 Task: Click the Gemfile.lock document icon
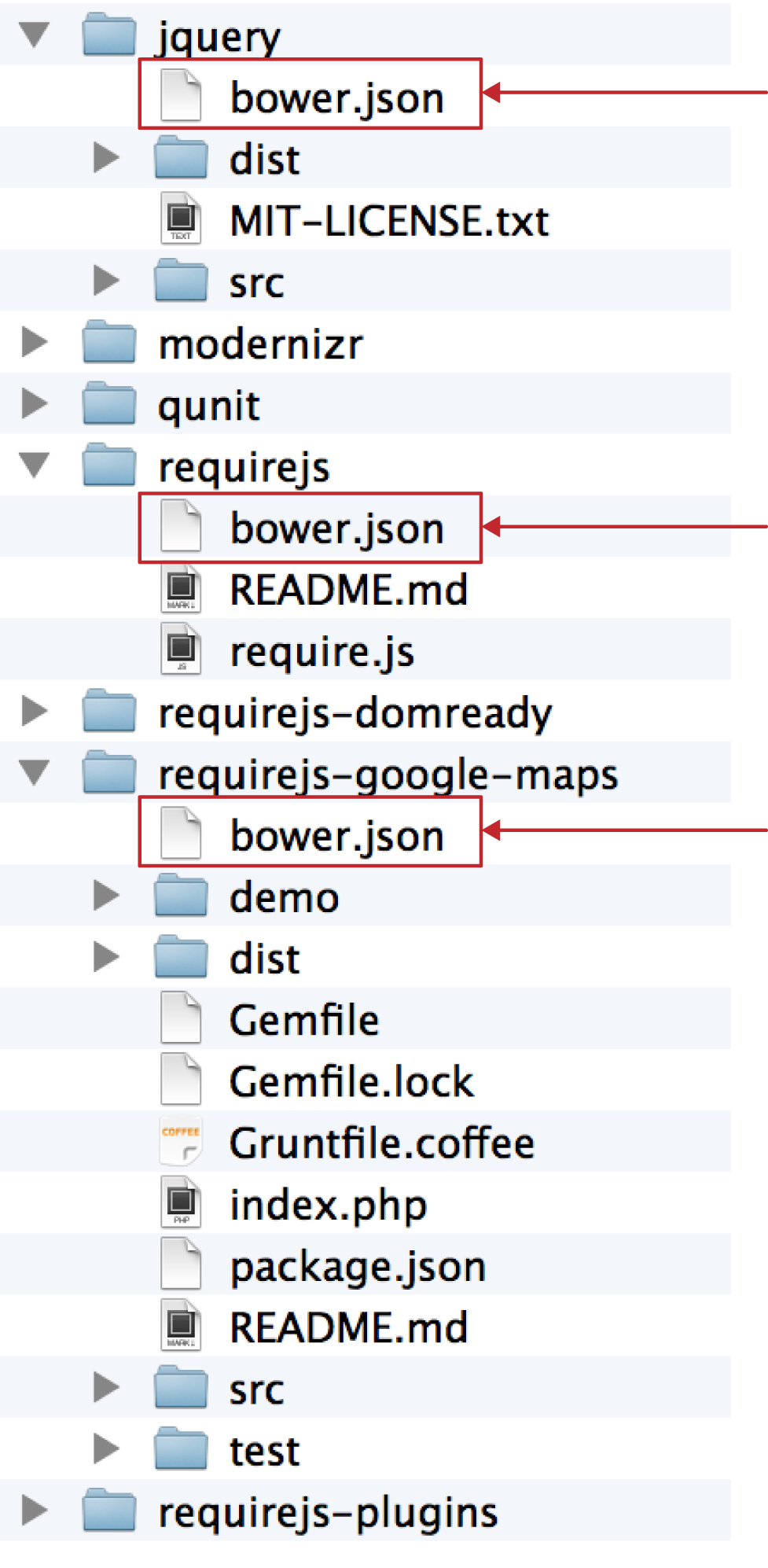181,1080
